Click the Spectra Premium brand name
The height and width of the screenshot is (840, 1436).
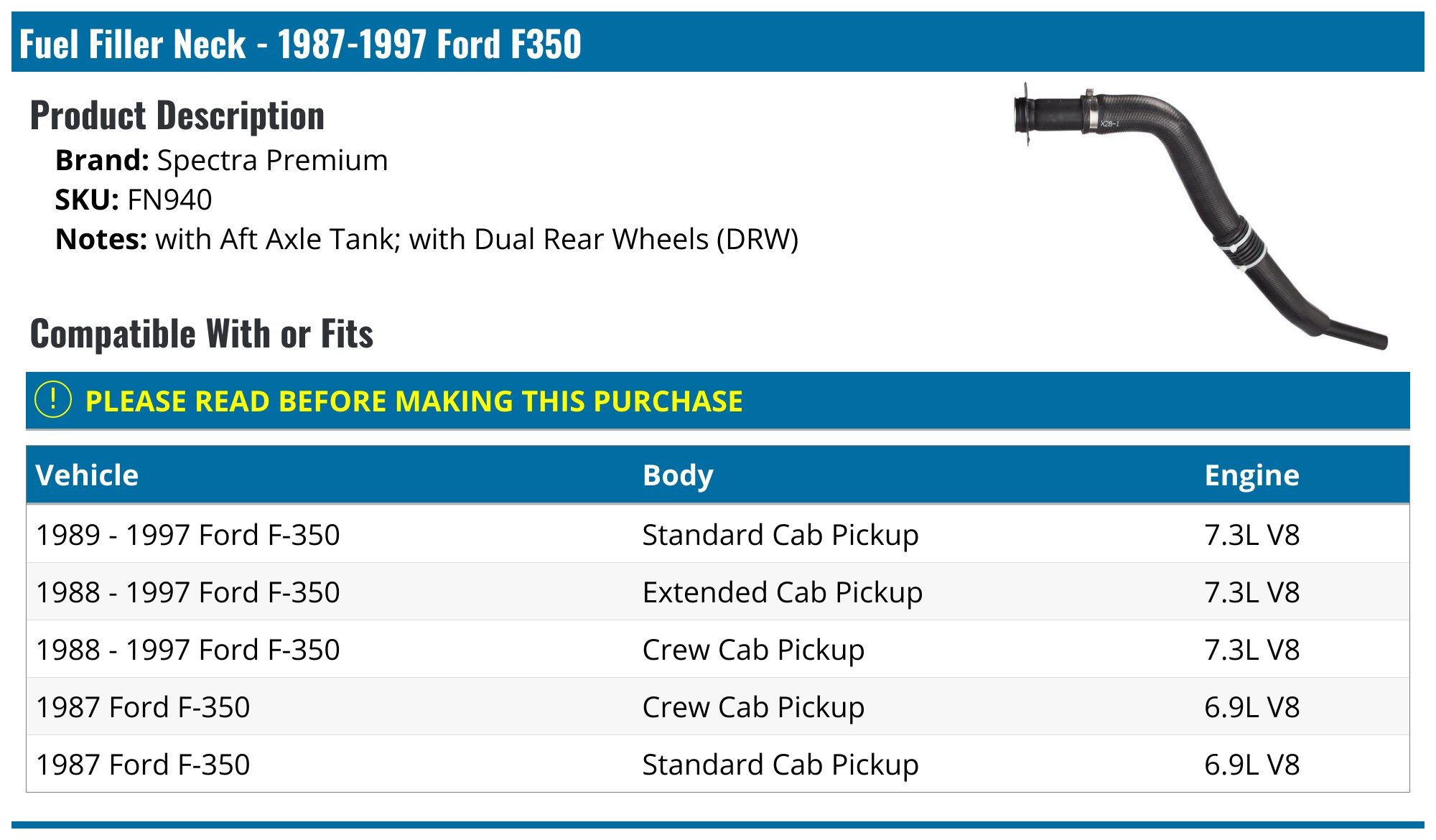[272, 160]
